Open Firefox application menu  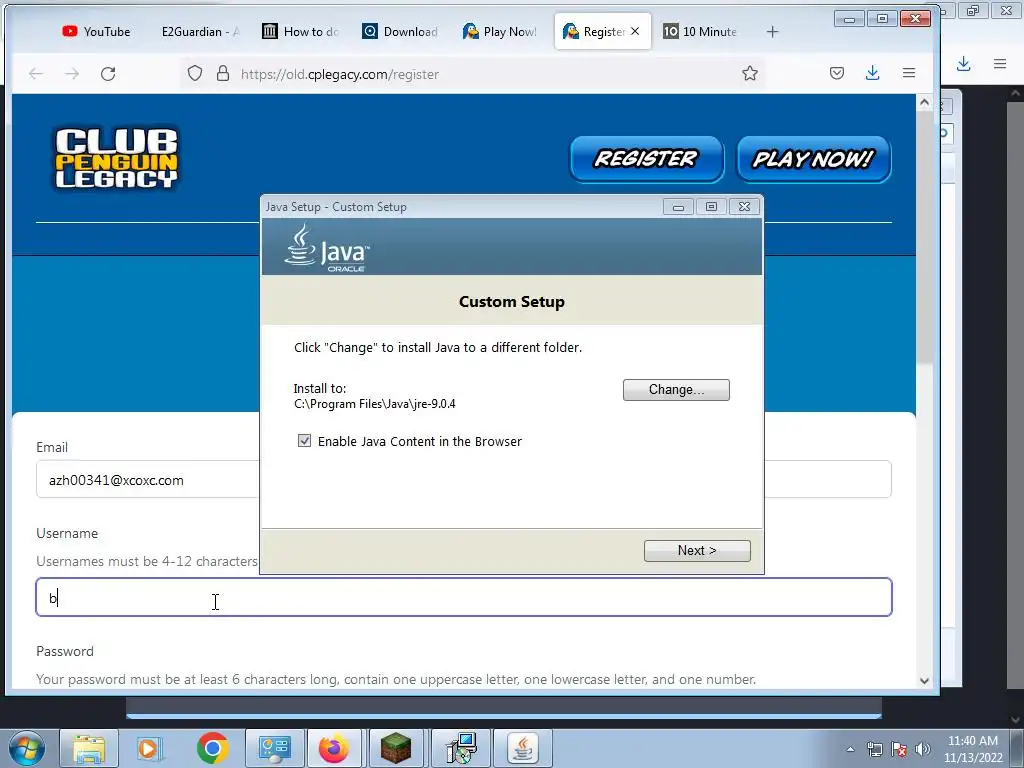click(x=908, y=73)
